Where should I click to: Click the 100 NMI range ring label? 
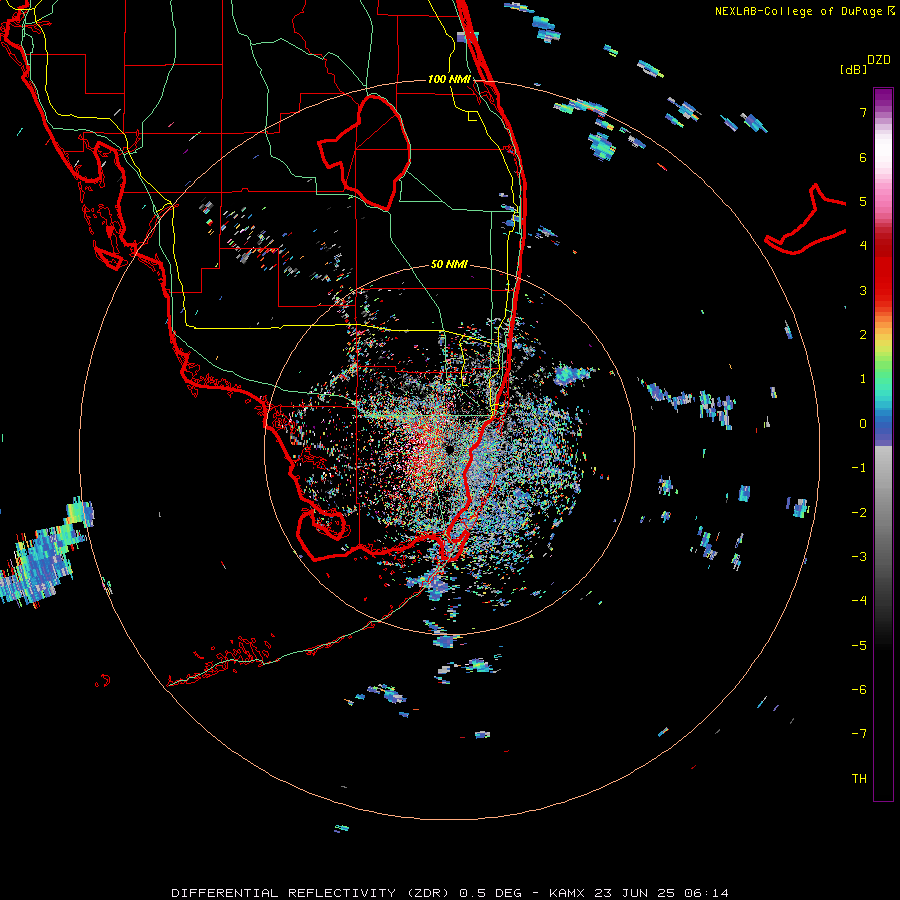(449, 79)
